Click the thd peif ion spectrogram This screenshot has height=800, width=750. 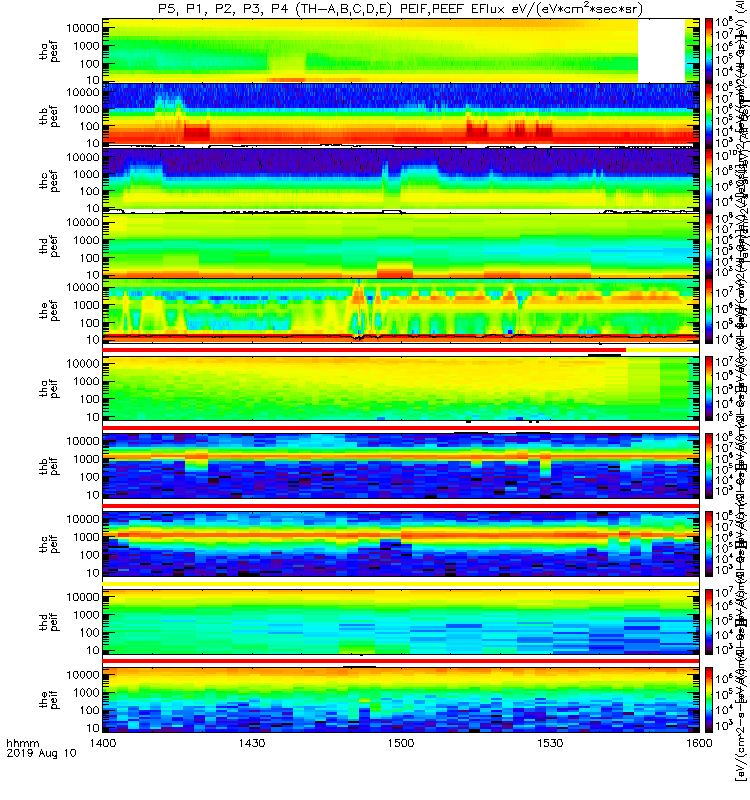401,622
